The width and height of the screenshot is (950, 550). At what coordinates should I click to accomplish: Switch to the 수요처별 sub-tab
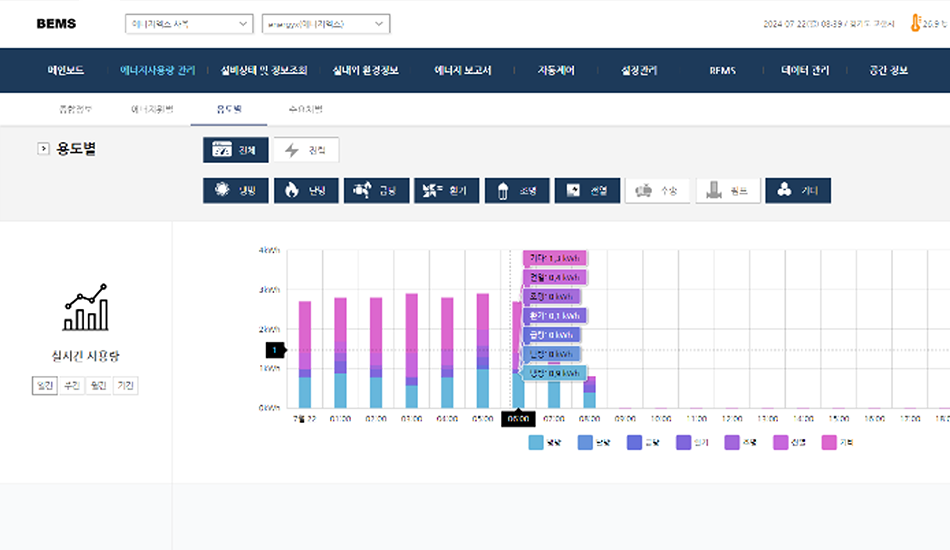click(304, 108)
